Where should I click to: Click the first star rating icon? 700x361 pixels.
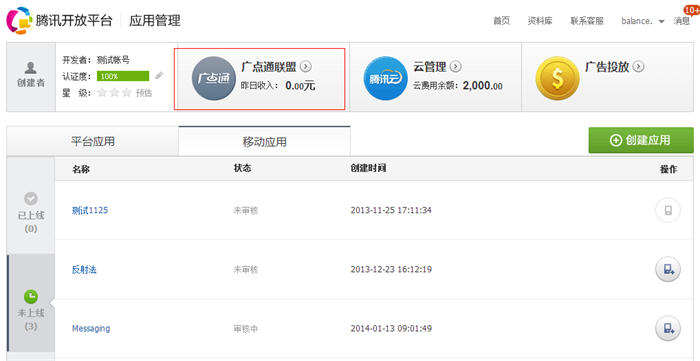102,93
